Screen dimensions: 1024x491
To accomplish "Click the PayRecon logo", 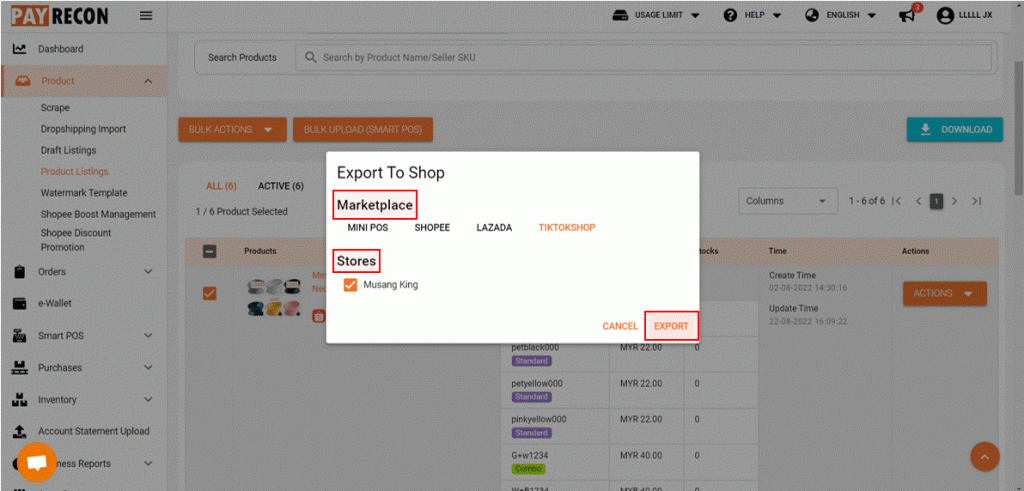I will (59, 16).
